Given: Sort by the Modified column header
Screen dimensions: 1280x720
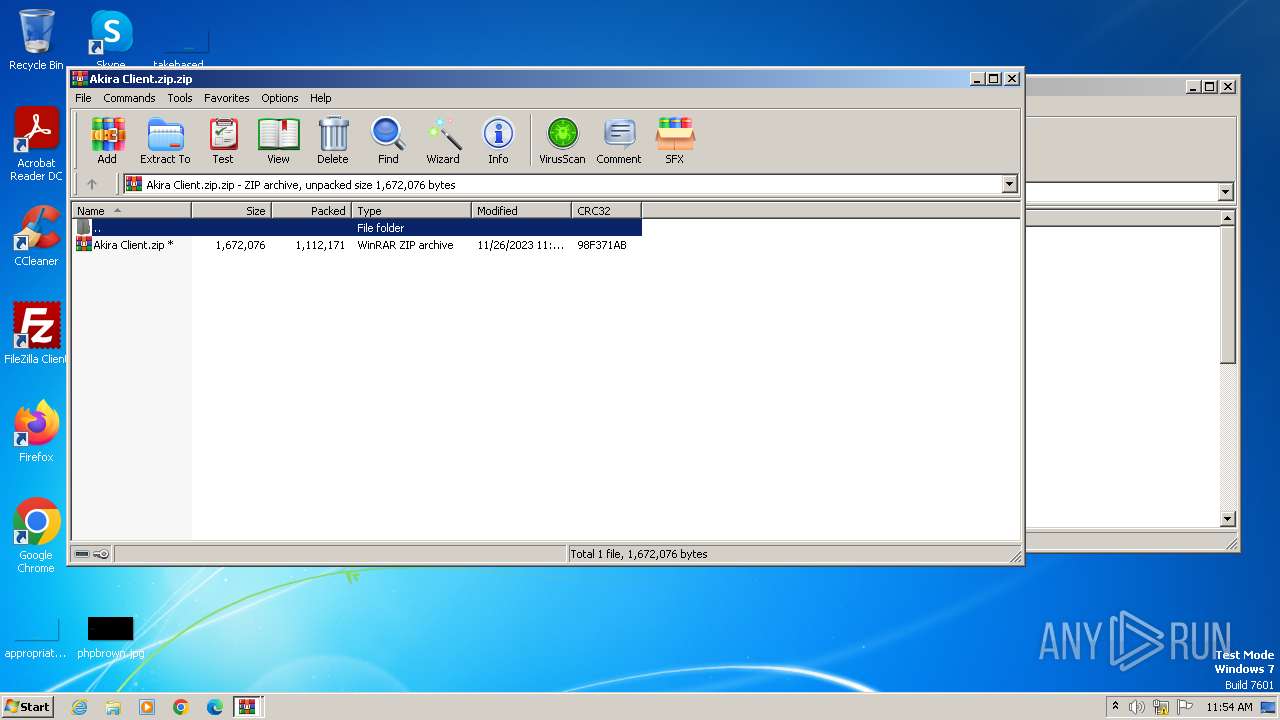Looking at the screenshot, I should click(521, 210).
